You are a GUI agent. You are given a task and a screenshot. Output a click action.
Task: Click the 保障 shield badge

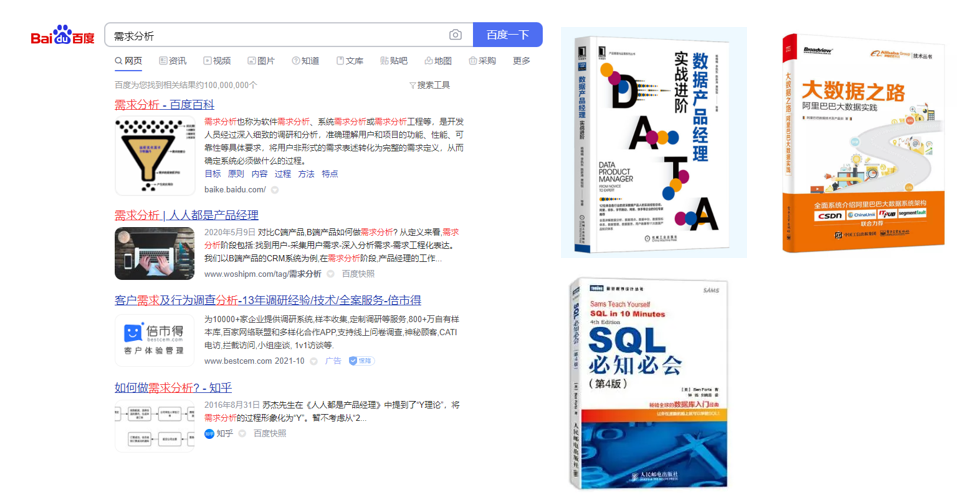(361, 360)
